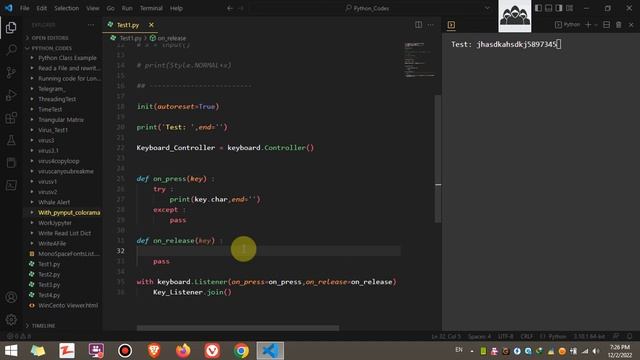Open the volume control in system tray
640x360 pixels.
pyautogui.click(x=596, y=351)
